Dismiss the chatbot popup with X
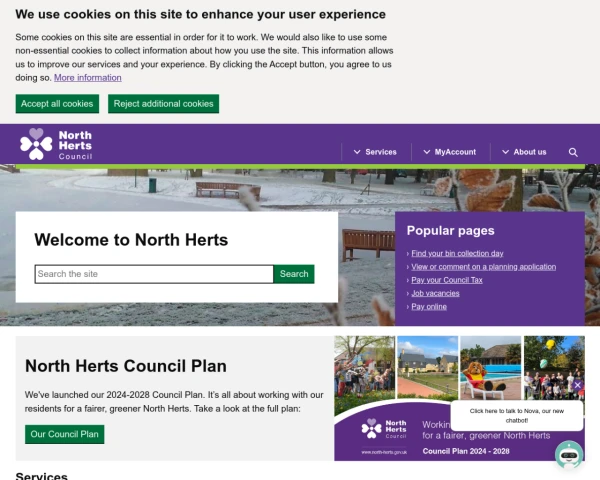The height and width of the screenshot is (480, 600). coord(577,385)
